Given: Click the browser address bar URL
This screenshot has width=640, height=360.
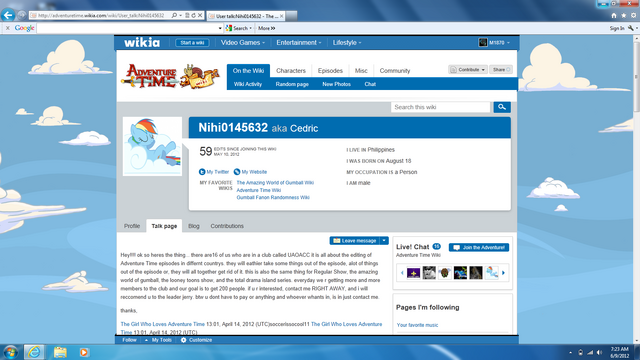Looking at the screenshot, I should pos(101,16).
